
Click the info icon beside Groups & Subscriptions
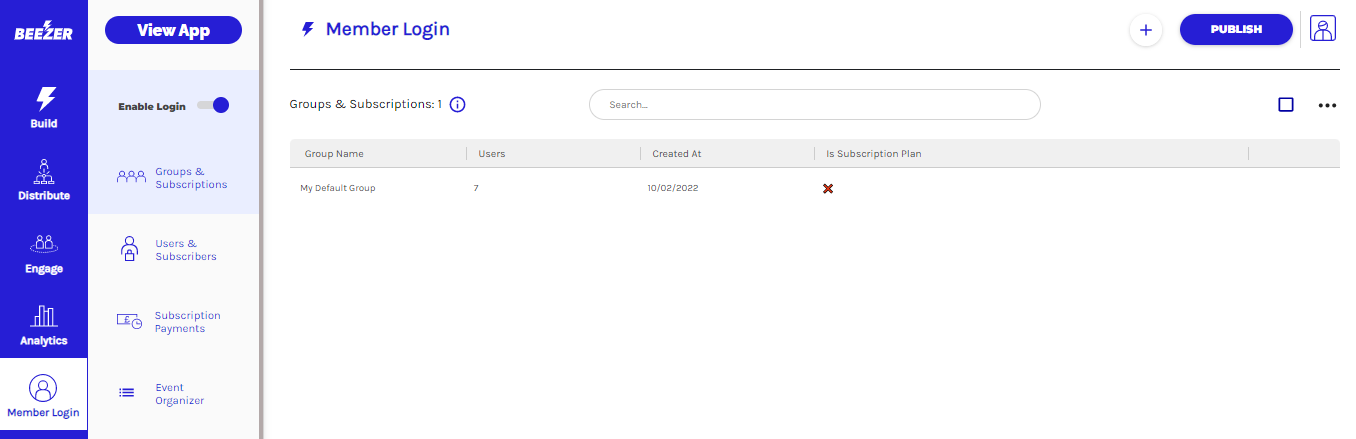click(458, 104)
